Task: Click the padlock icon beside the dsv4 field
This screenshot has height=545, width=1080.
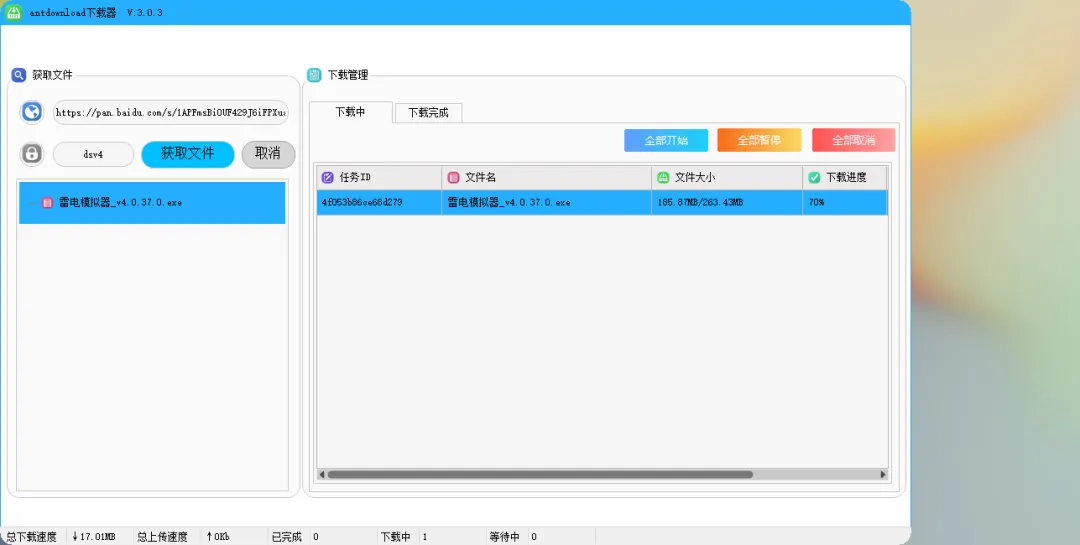Action: click(32, 154)
